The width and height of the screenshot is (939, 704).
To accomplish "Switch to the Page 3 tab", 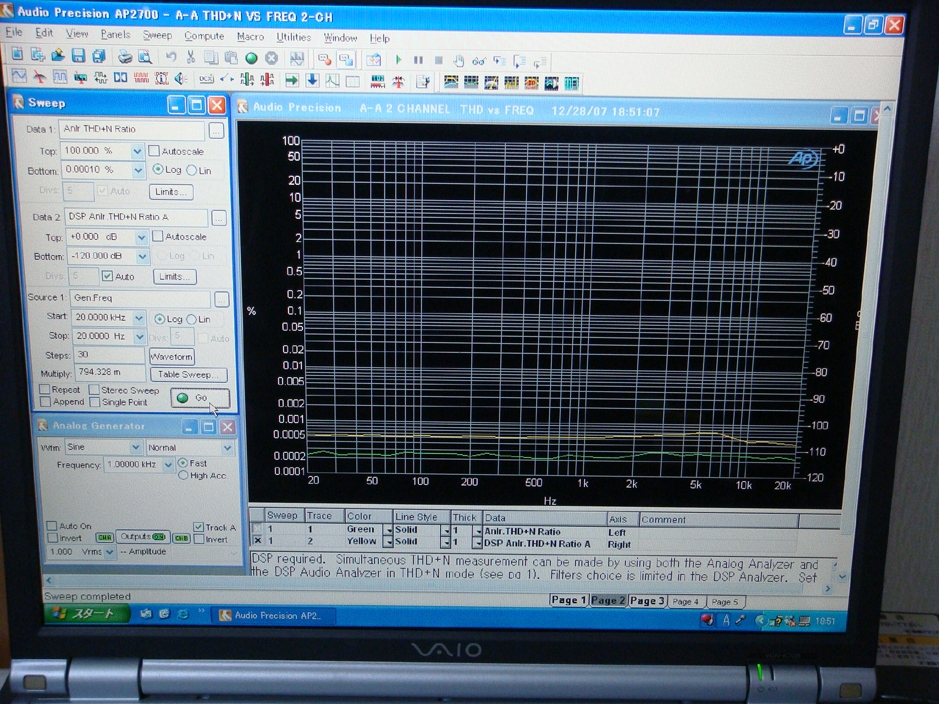I will 647,600.
